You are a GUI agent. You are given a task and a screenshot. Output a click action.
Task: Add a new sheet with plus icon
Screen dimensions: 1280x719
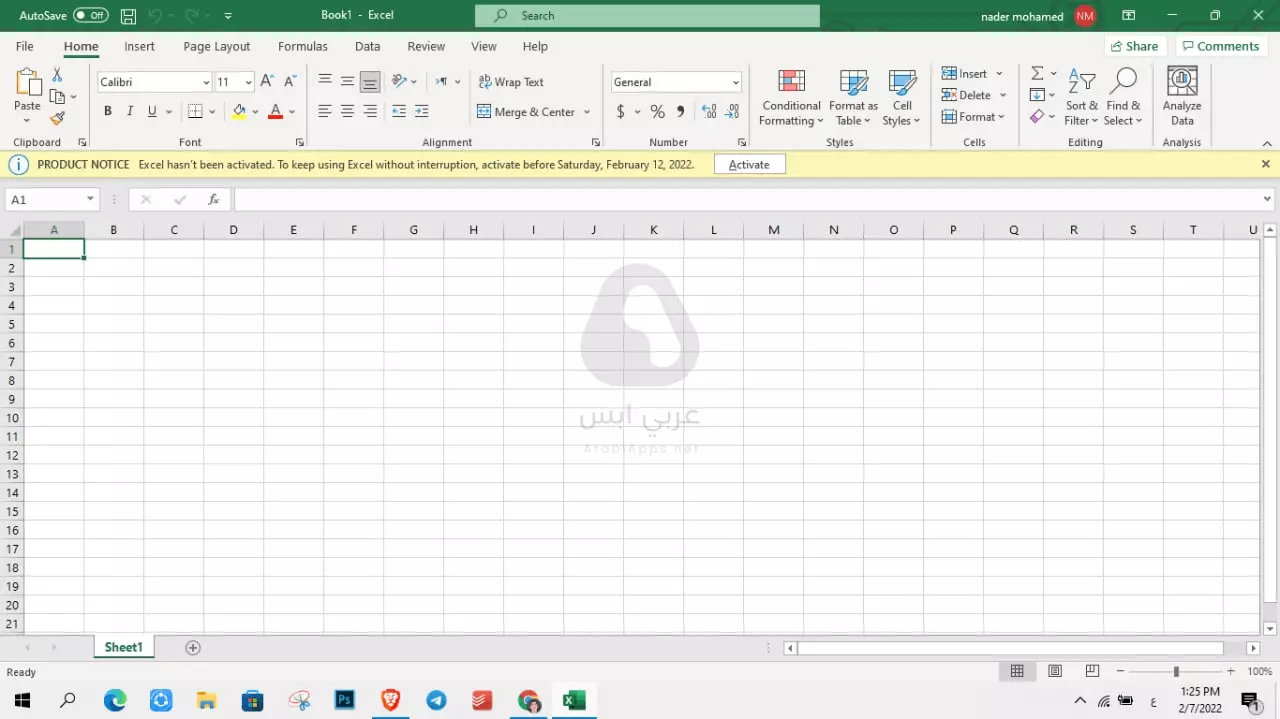[193, 648]
